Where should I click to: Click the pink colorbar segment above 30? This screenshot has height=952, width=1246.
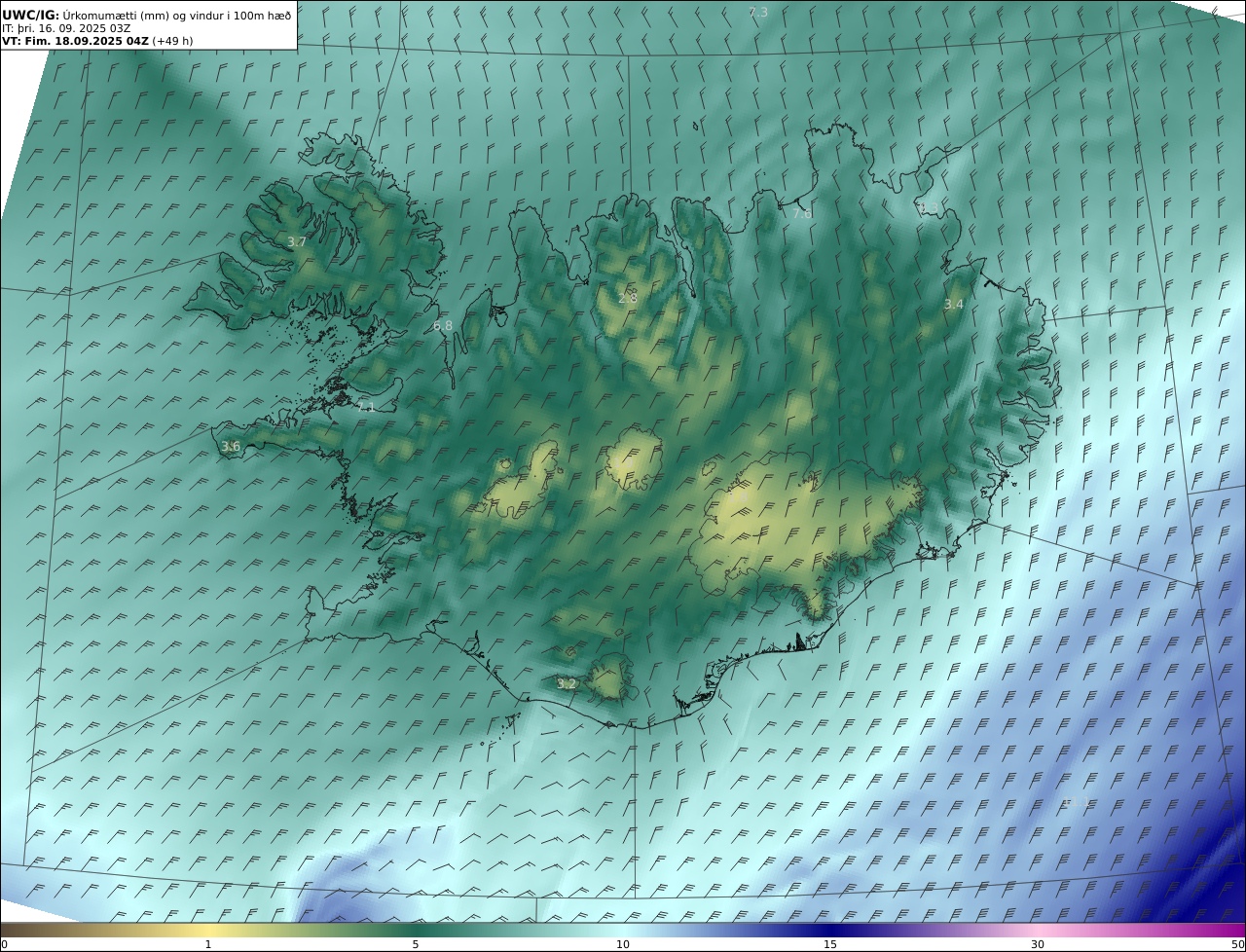pos(1038,930)
